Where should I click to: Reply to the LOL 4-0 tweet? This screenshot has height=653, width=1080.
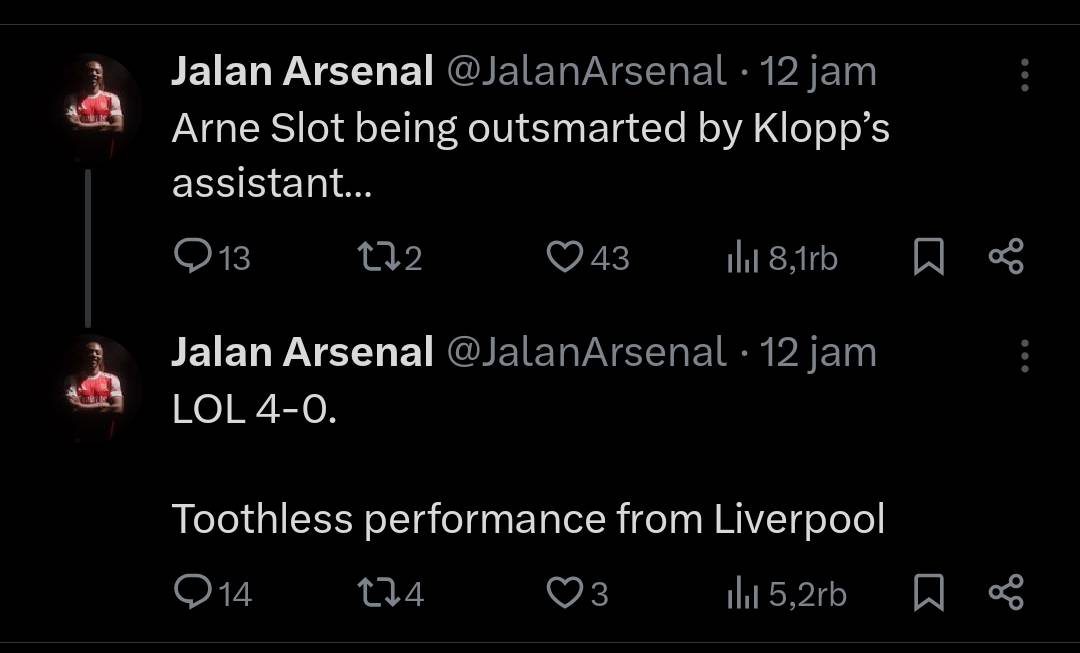(191, 594)
